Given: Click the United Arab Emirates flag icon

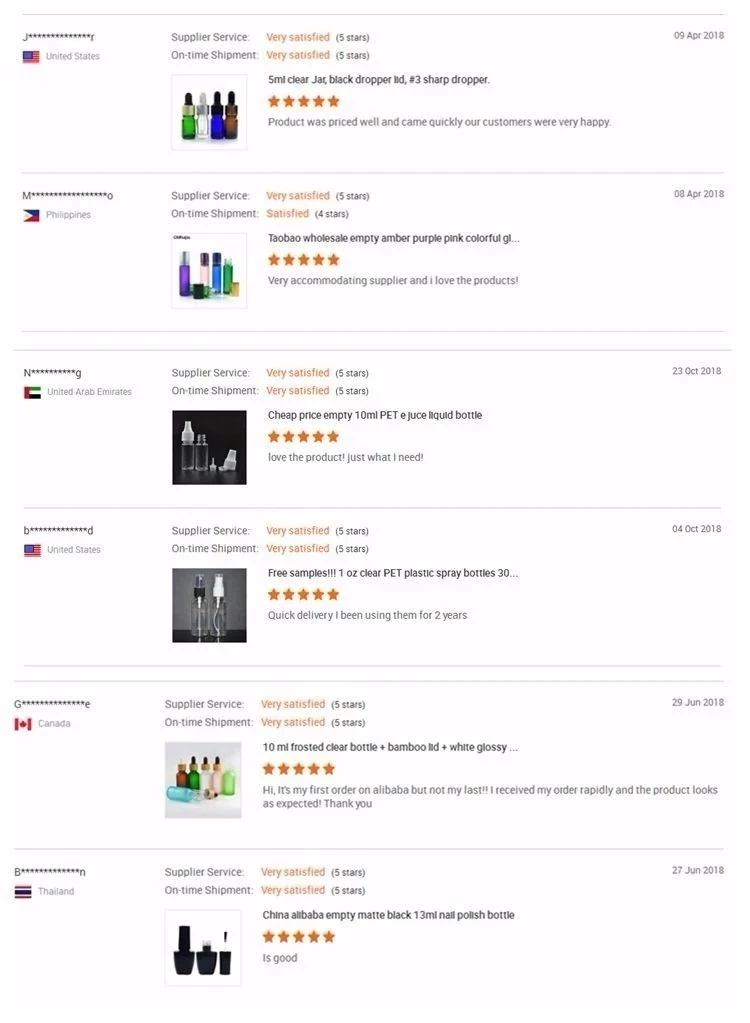Looking at the screenshot, I should (32, 392).
